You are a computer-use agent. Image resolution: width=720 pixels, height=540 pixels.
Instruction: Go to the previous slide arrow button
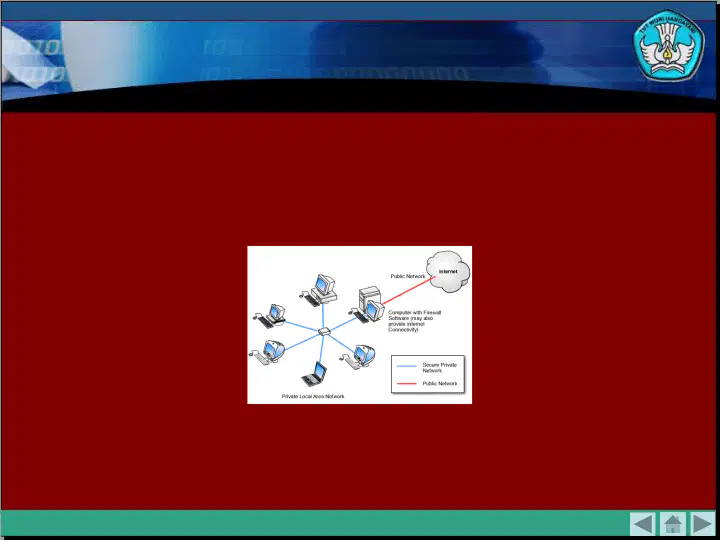click(643, 524)
